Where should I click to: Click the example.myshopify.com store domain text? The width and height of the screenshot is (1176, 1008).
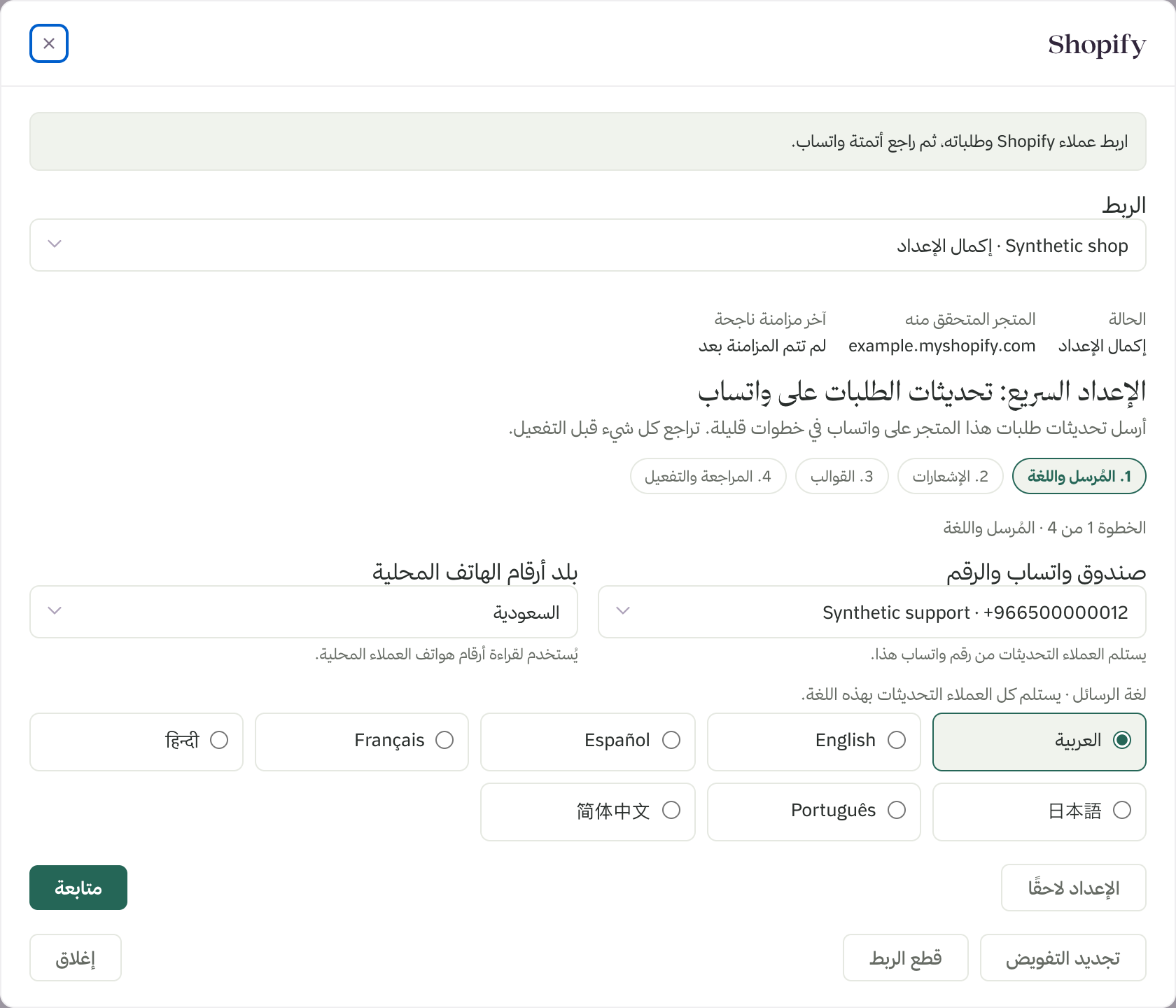point(941,346)
